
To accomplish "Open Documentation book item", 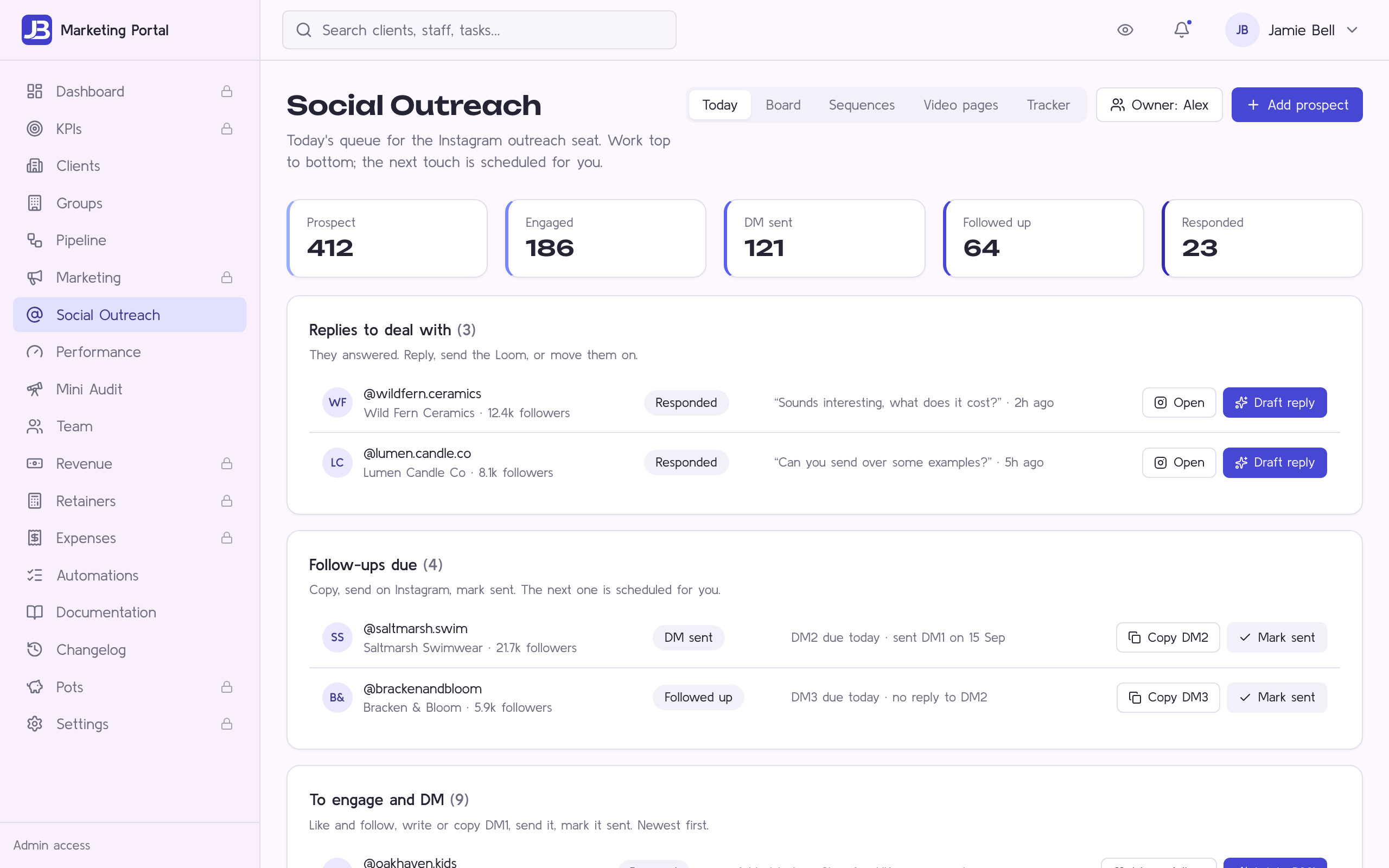I will (130, 612).
